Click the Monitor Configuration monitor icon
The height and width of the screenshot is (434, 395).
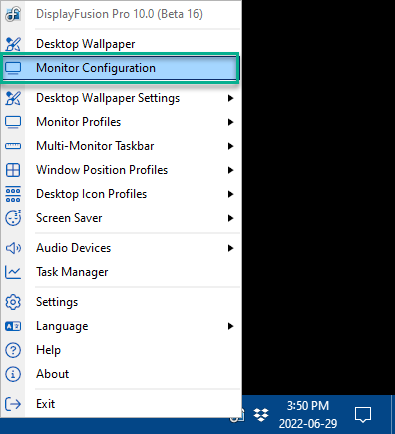click(13, 68)
